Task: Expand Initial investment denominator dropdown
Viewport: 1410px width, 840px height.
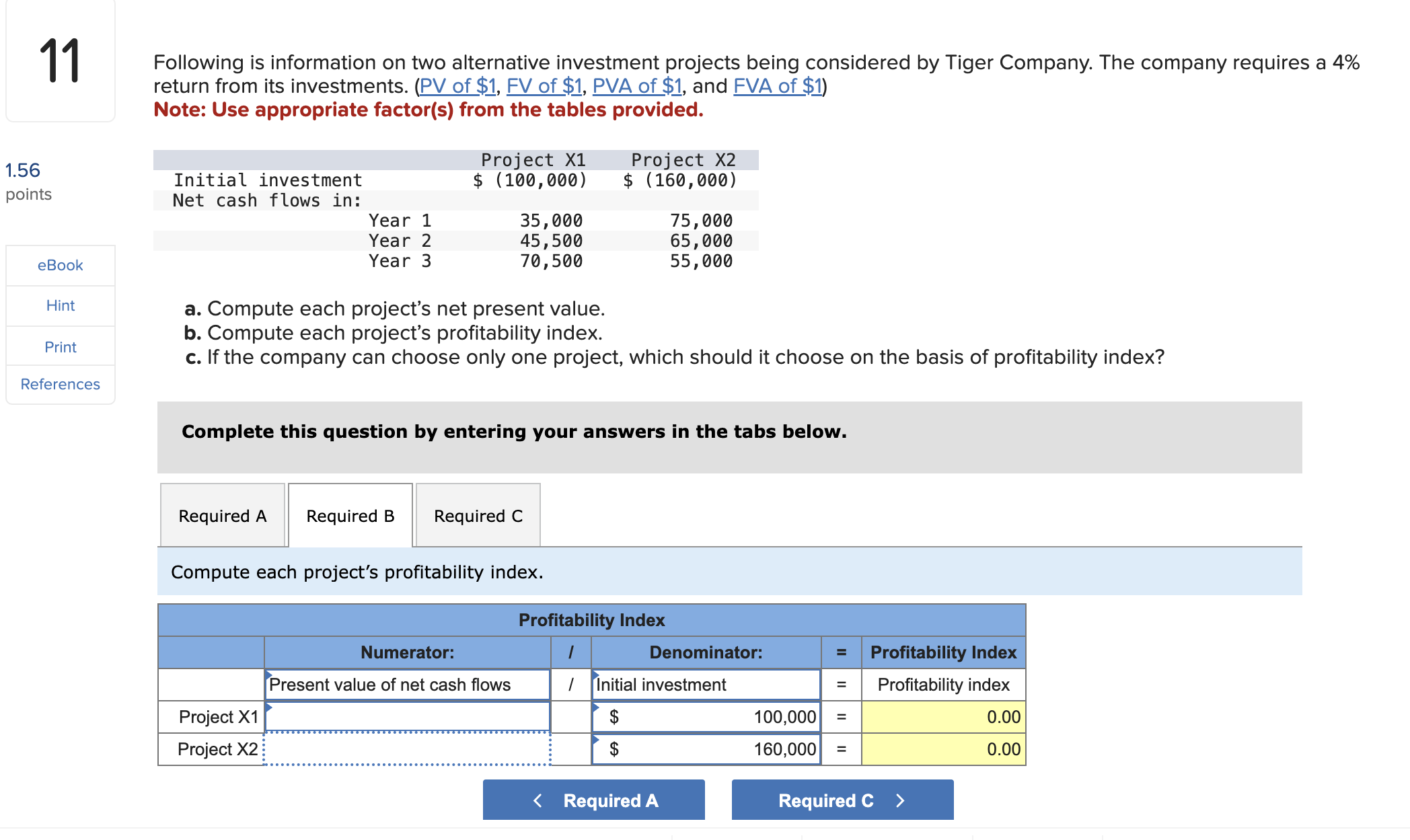Action: click(x=705, y=685)
